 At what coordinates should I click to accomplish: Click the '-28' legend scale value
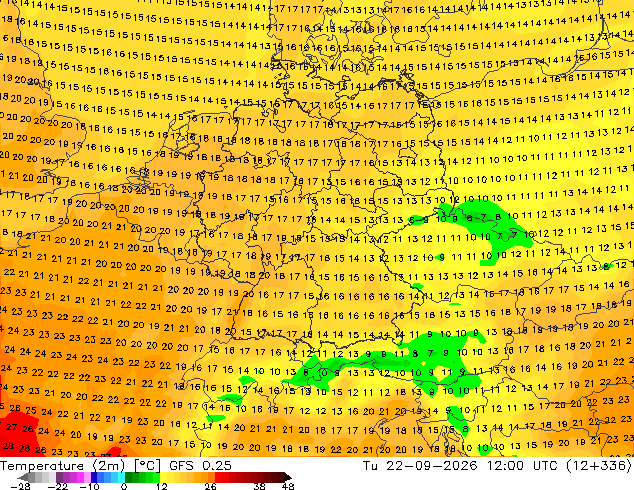coord(20,486)
